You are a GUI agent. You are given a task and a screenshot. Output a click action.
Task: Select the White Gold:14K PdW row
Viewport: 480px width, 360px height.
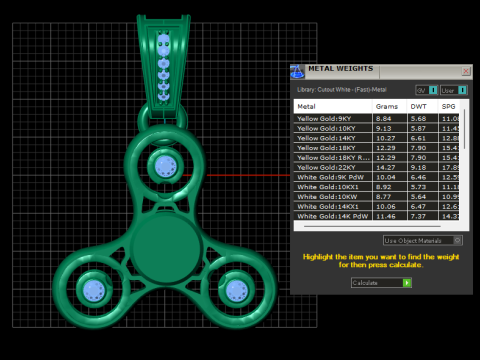[376, 216]
